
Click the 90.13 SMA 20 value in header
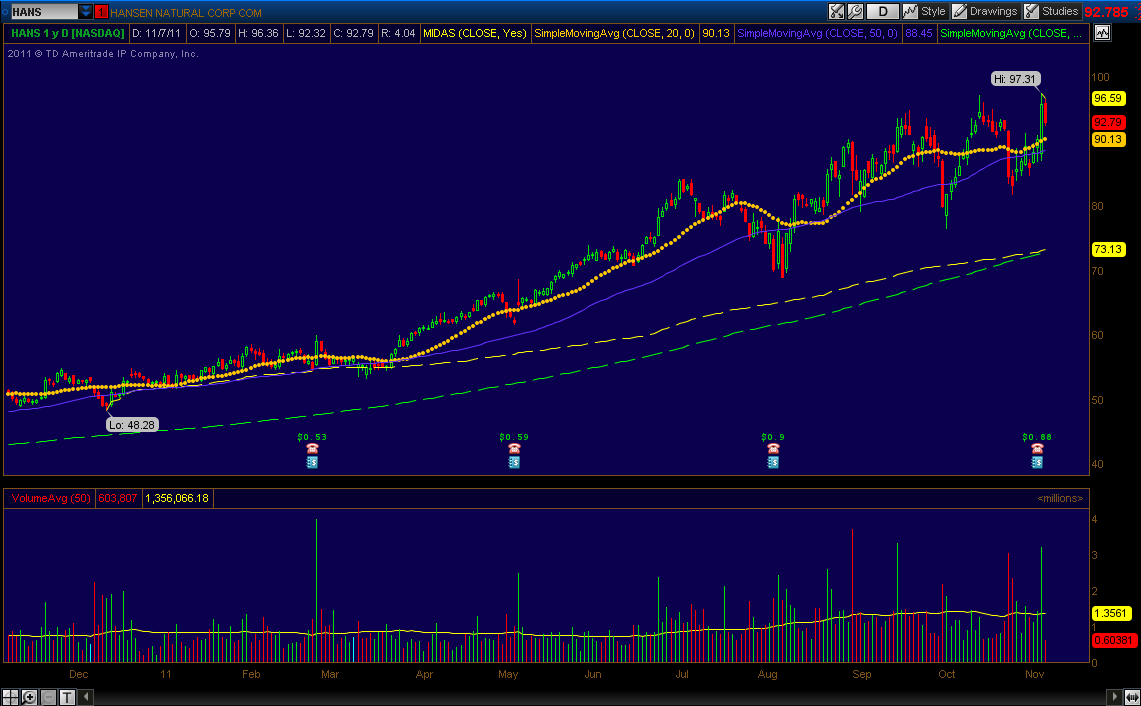point(715,33)
